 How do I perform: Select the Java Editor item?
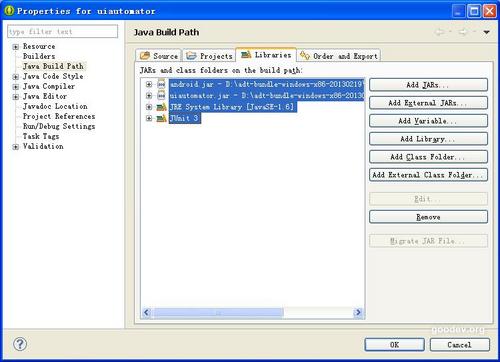tap(45, 96)
